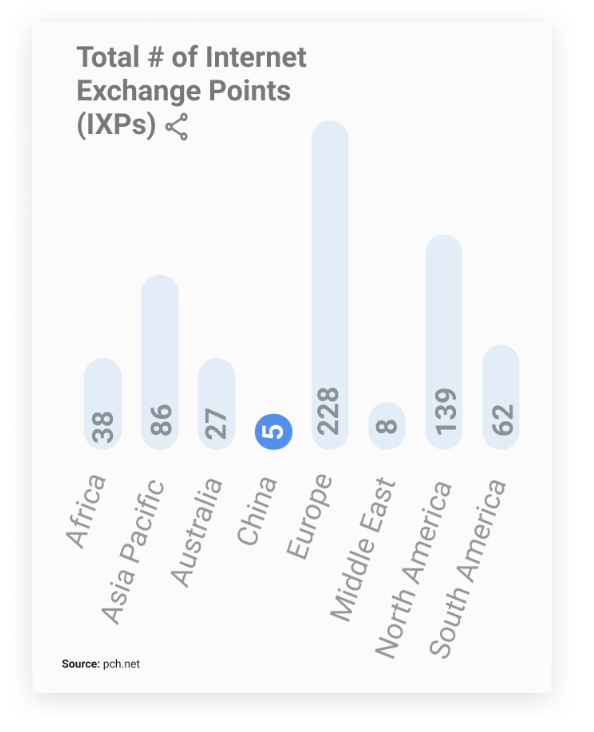Viewport: 594px width, 732px height.
Task: Open the pch.net source link
Action: 121,664
